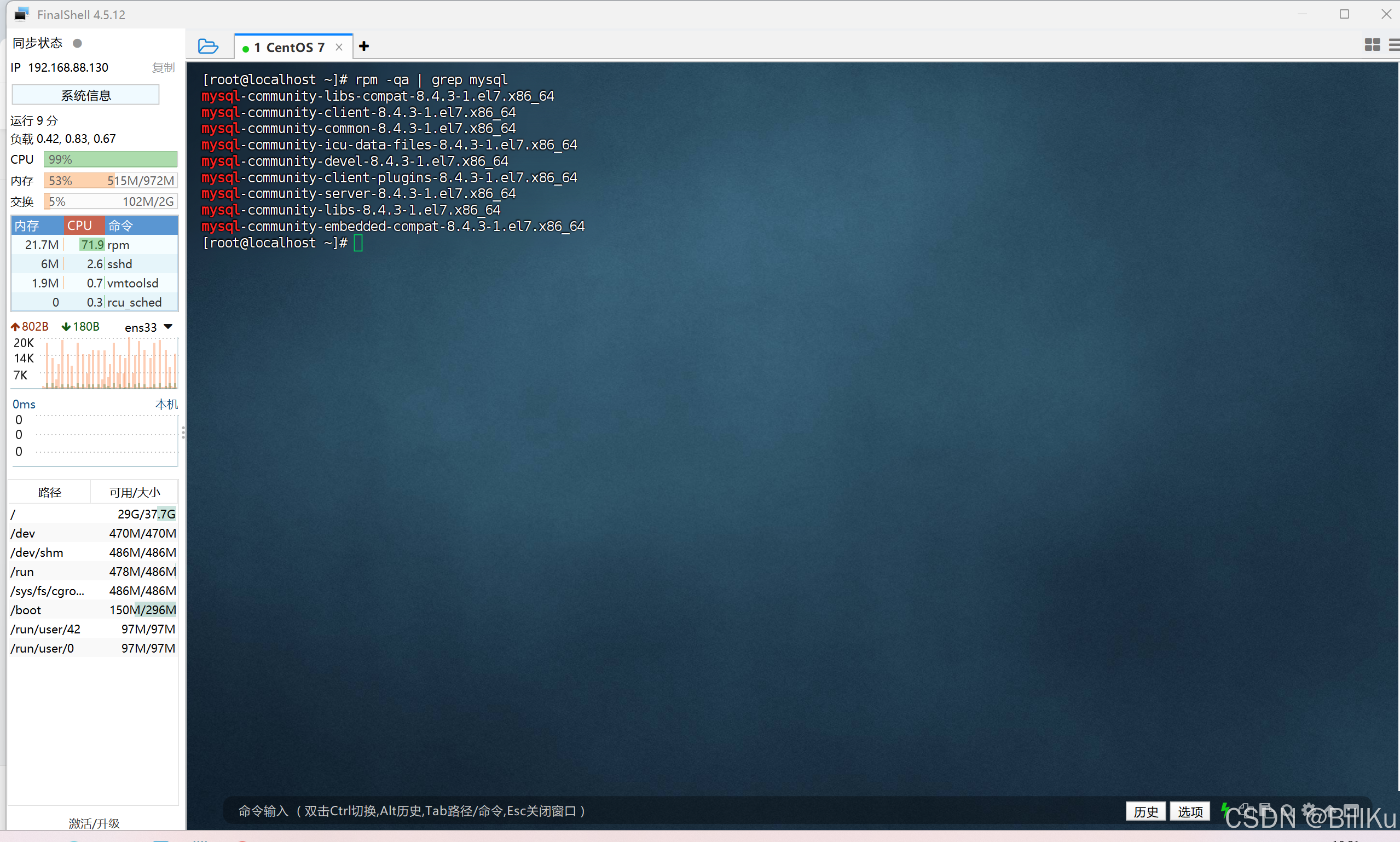
Task: Select the rcu_sched process row
Action: [x=95, y=302]
